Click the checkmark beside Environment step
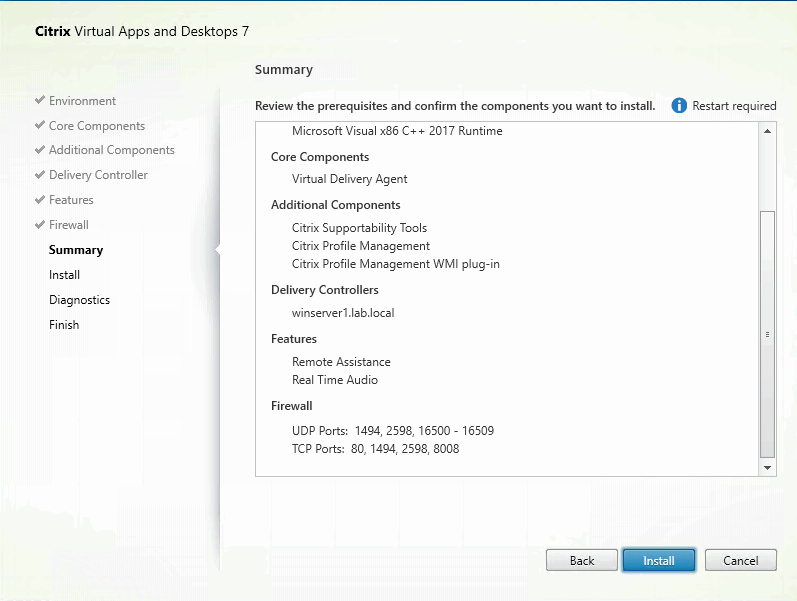 pyautogui.click(x=40, y=100)
